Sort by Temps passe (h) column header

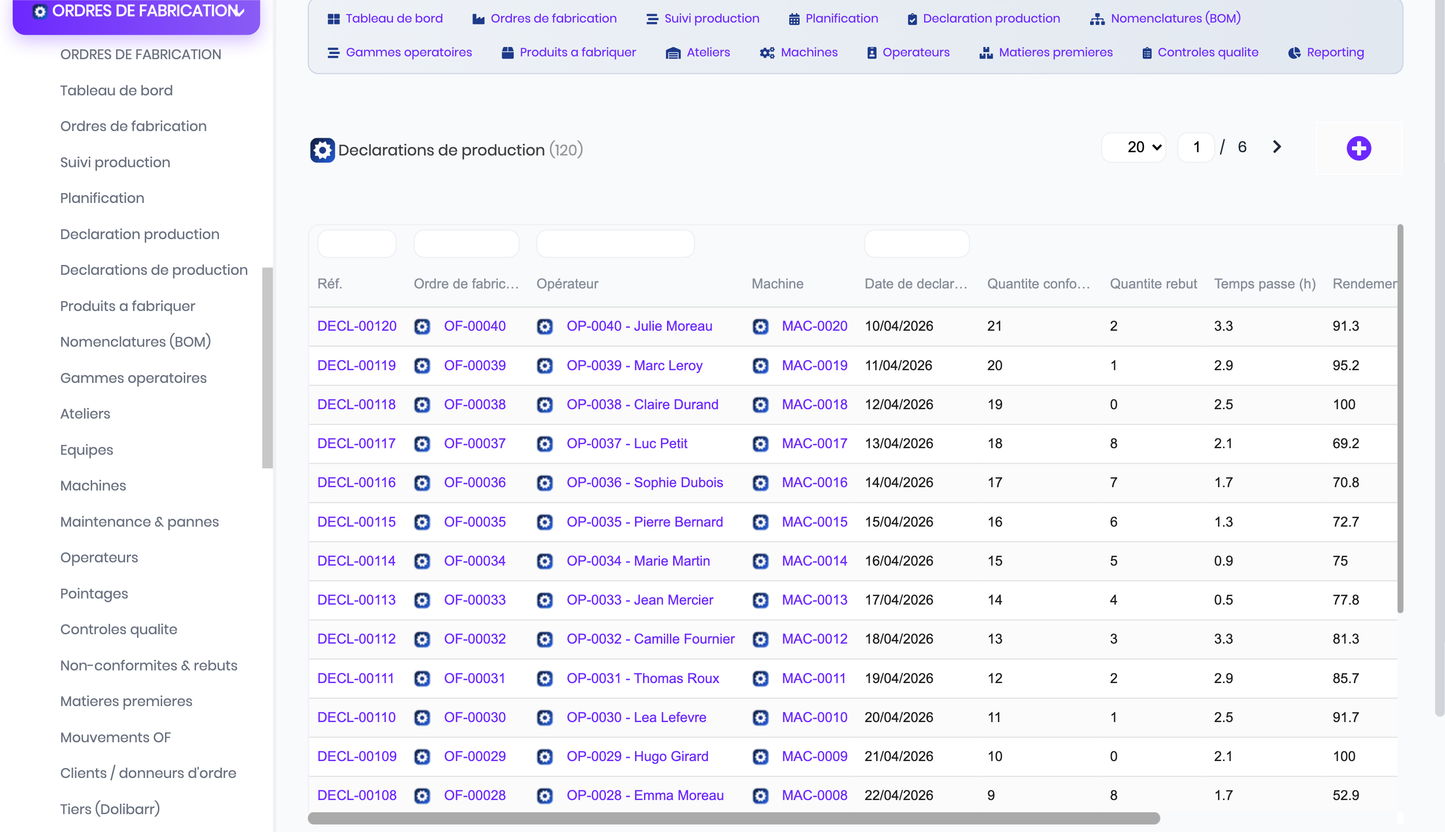click(x=1265, y=284)
